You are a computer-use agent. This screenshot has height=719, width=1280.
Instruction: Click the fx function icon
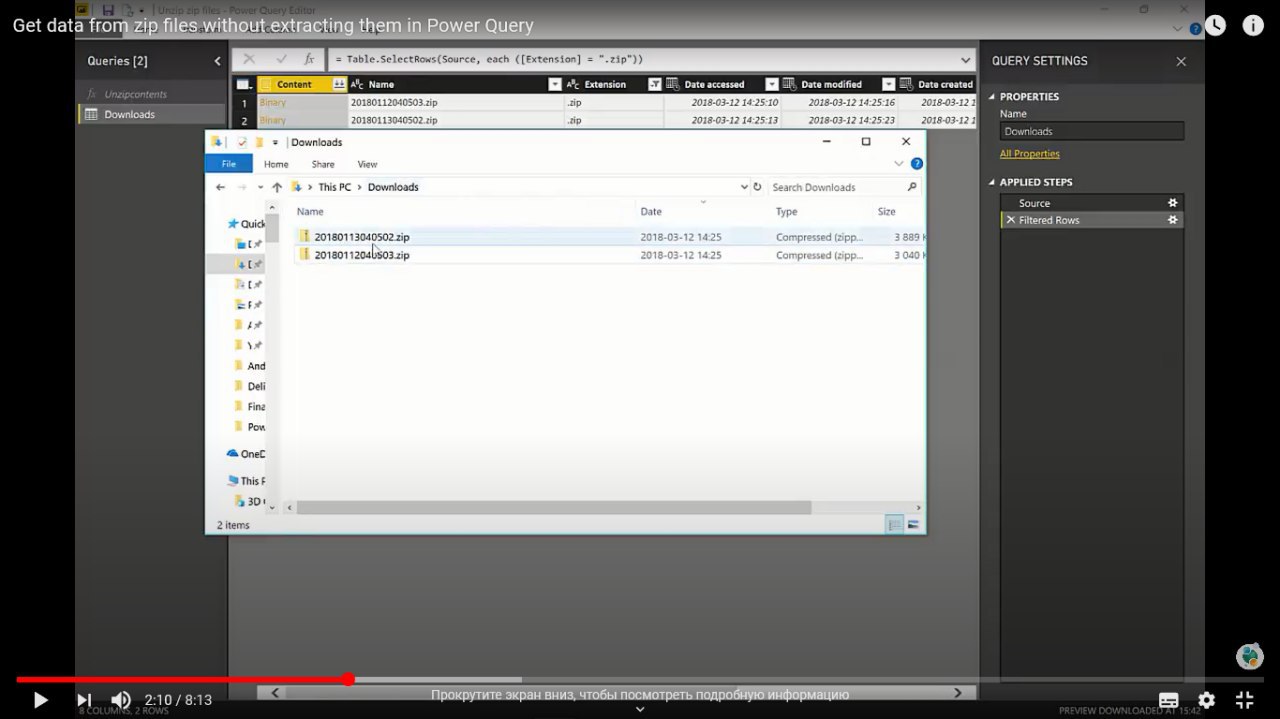coord(310,59)
